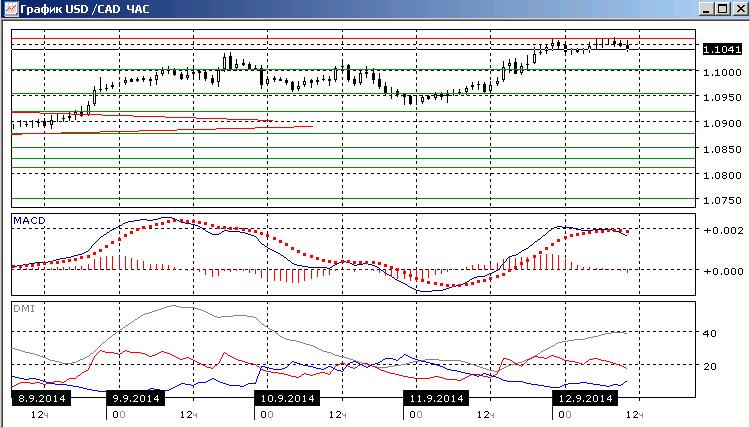Click the DMI scale value 40

tap(711, 333)
